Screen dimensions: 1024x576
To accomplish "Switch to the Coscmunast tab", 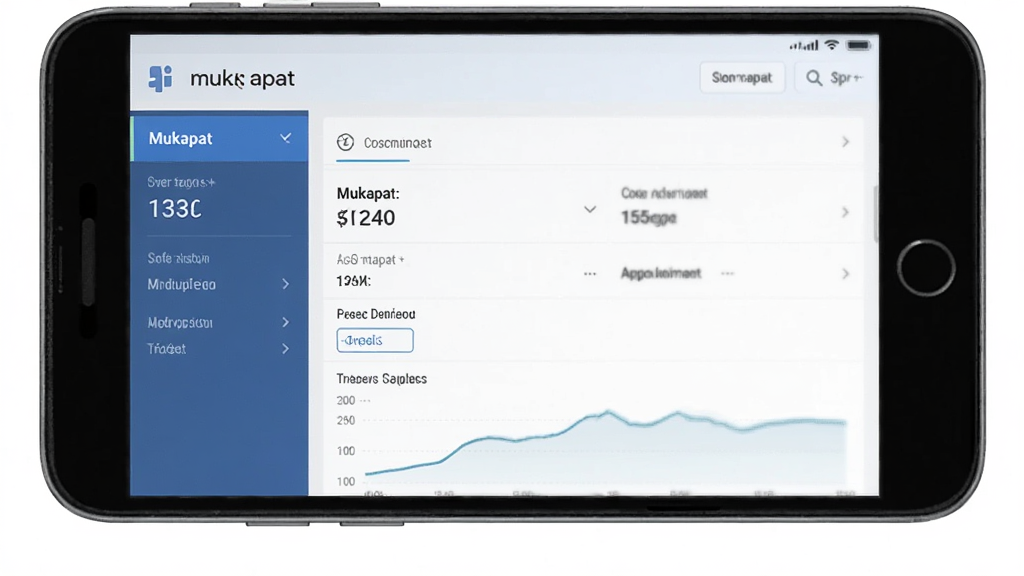I will click(x=384, y=143).
